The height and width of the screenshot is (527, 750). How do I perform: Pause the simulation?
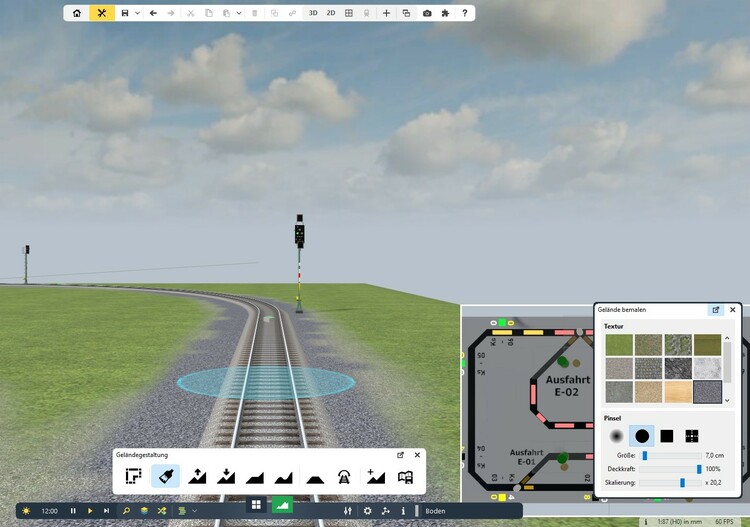(73, 511)
